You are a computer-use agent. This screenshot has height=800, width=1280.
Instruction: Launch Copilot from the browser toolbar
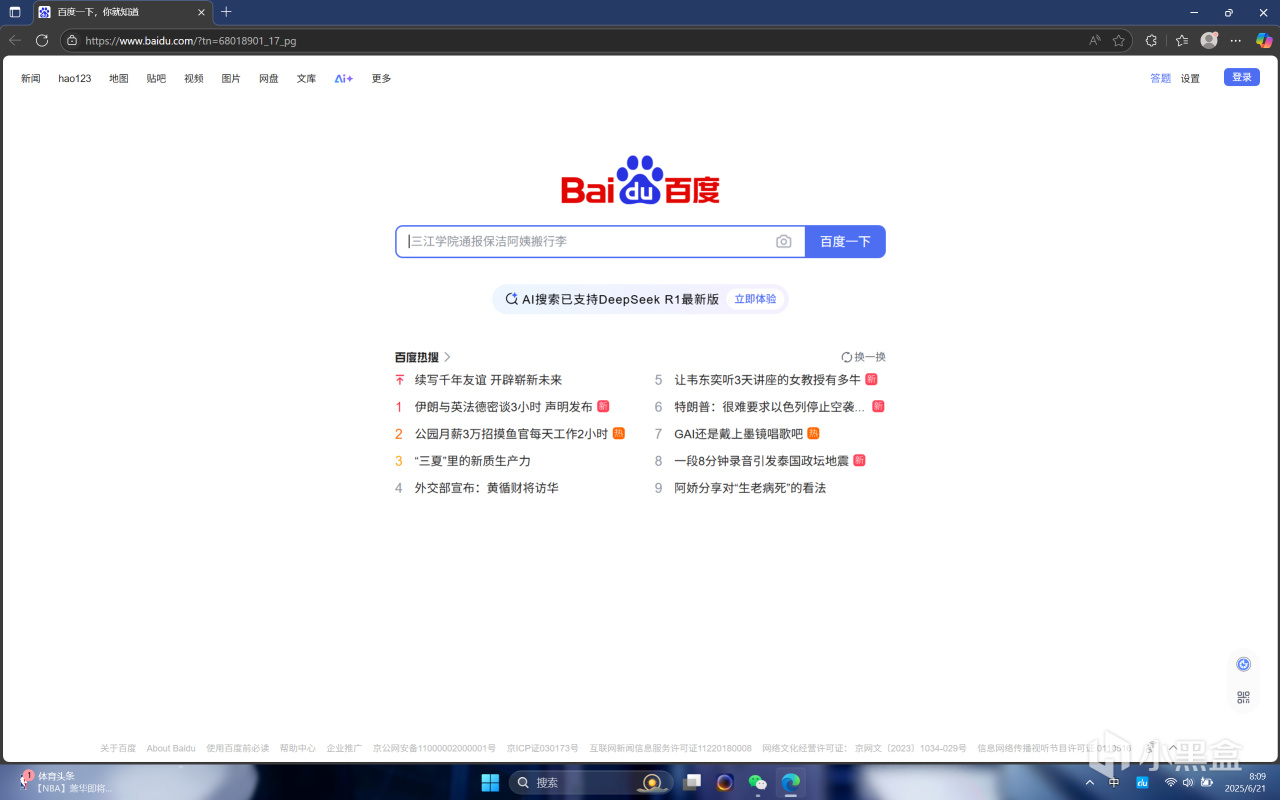[1264, 40]
